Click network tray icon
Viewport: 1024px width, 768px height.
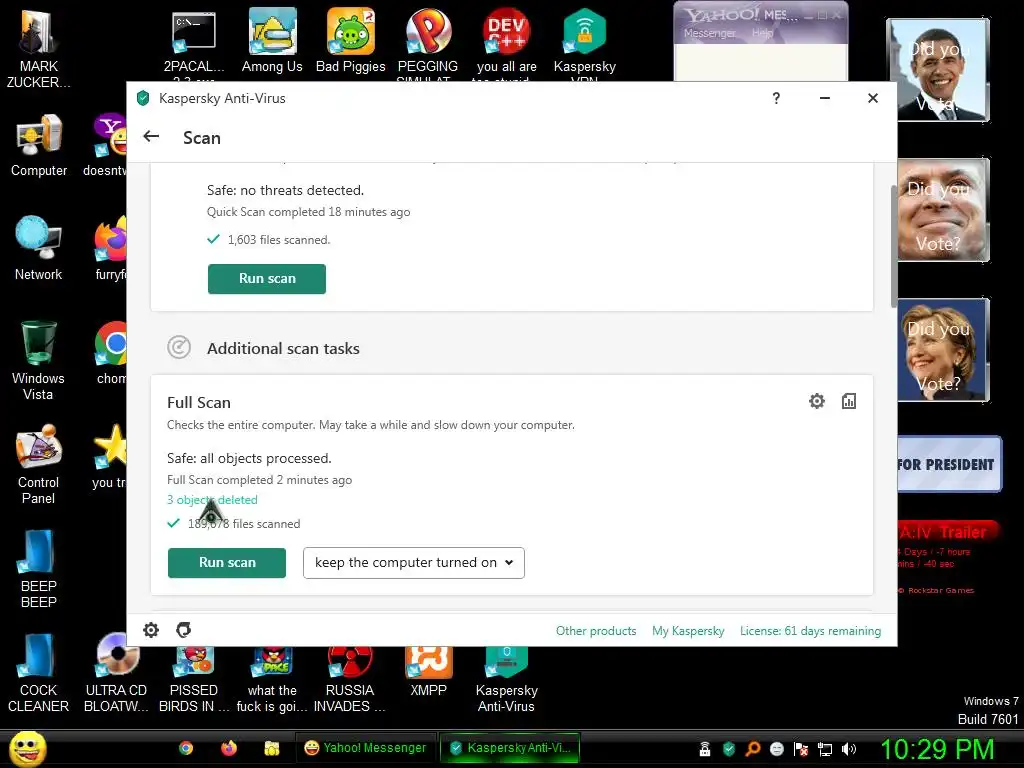click(x=825, y=749)
